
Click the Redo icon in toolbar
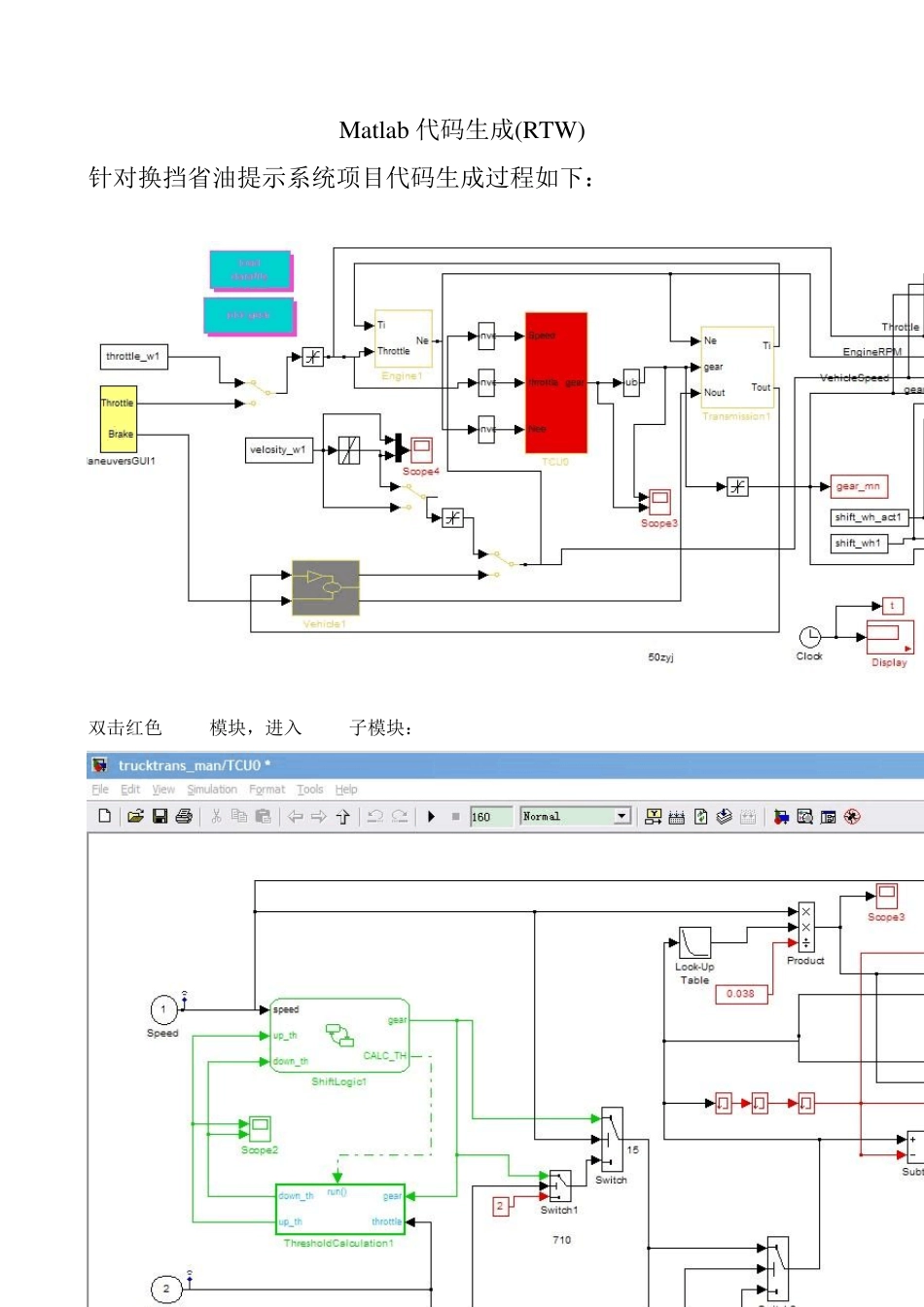point(400,816)
